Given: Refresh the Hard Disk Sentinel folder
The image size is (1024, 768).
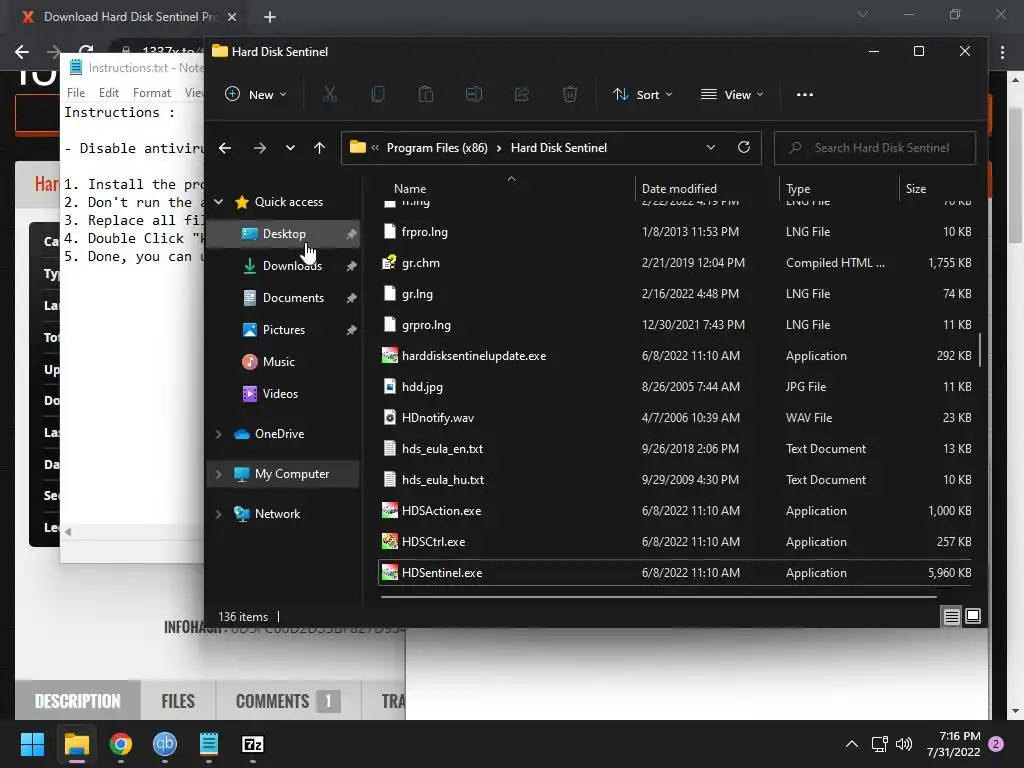Looking at the screenshot, I should click(744, 148).
